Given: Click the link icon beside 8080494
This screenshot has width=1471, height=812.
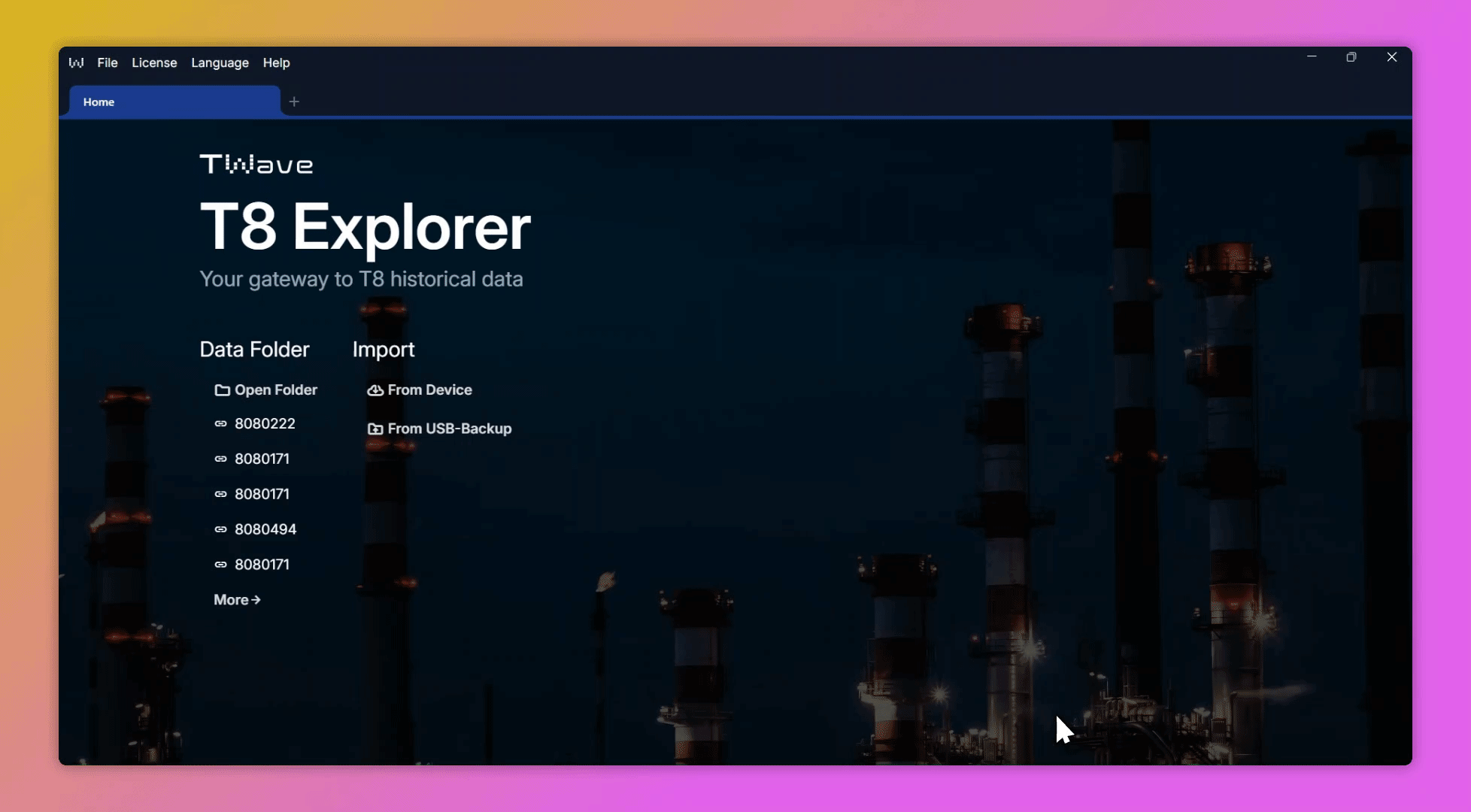Looking at the screenshot, I should pos(220,529).
